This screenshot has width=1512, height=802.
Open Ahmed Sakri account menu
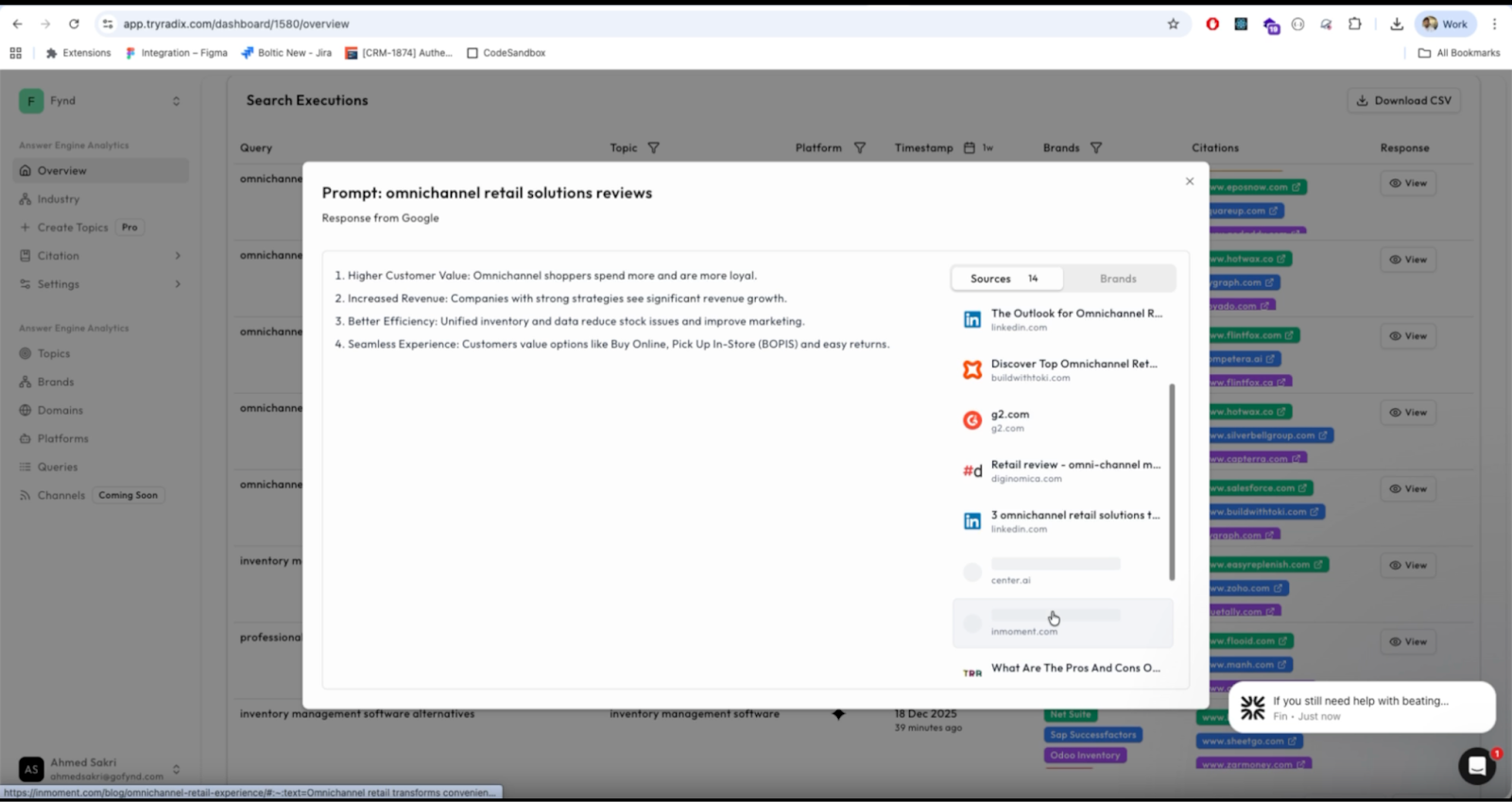[x=100, y=769]
